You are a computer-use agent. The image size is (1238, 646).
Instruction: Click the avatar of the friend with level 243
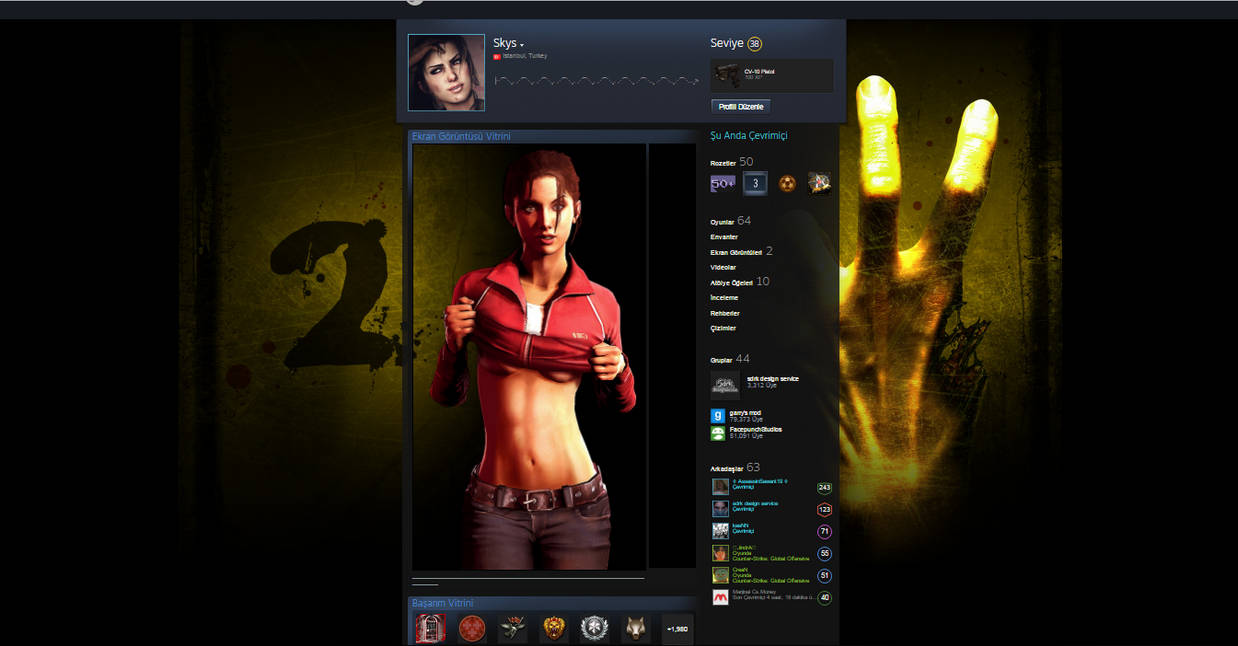tap(720, 487)
